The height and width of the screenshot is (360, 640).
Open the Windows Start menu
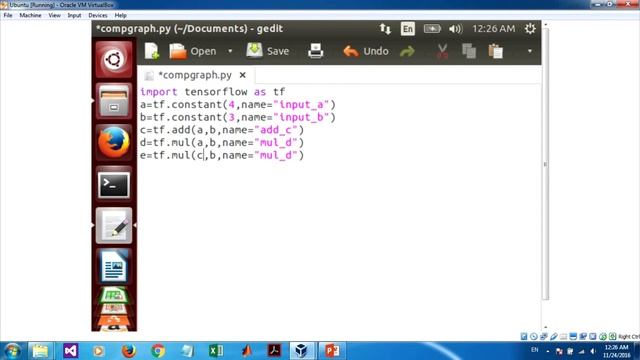click(13, 351)
